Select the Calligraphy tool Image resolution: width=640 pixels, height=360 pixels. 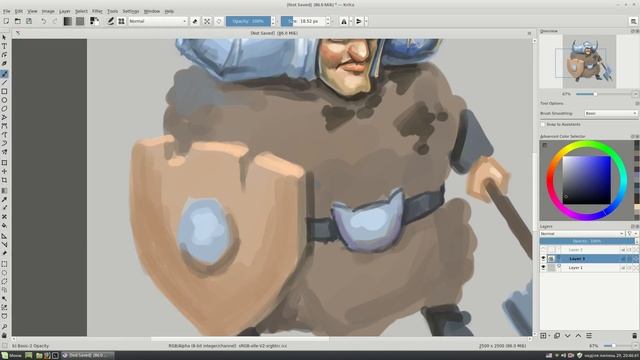pos(4,64)
